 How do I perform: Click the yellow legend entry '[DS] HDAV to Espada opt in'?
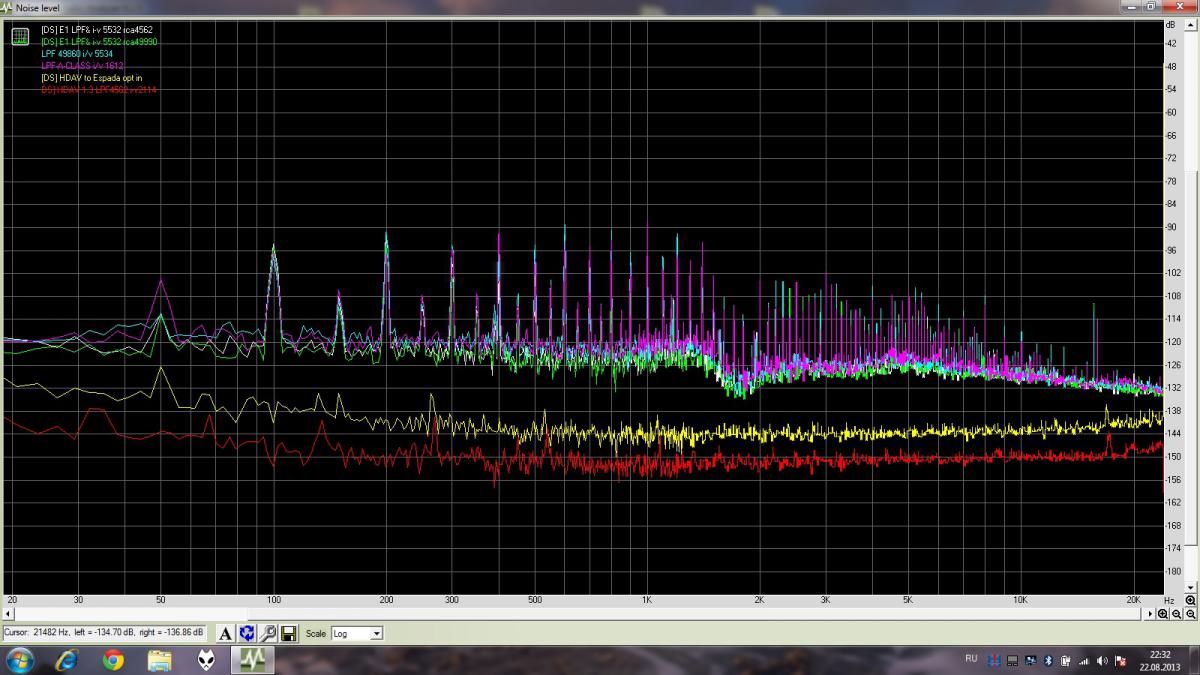92,78
